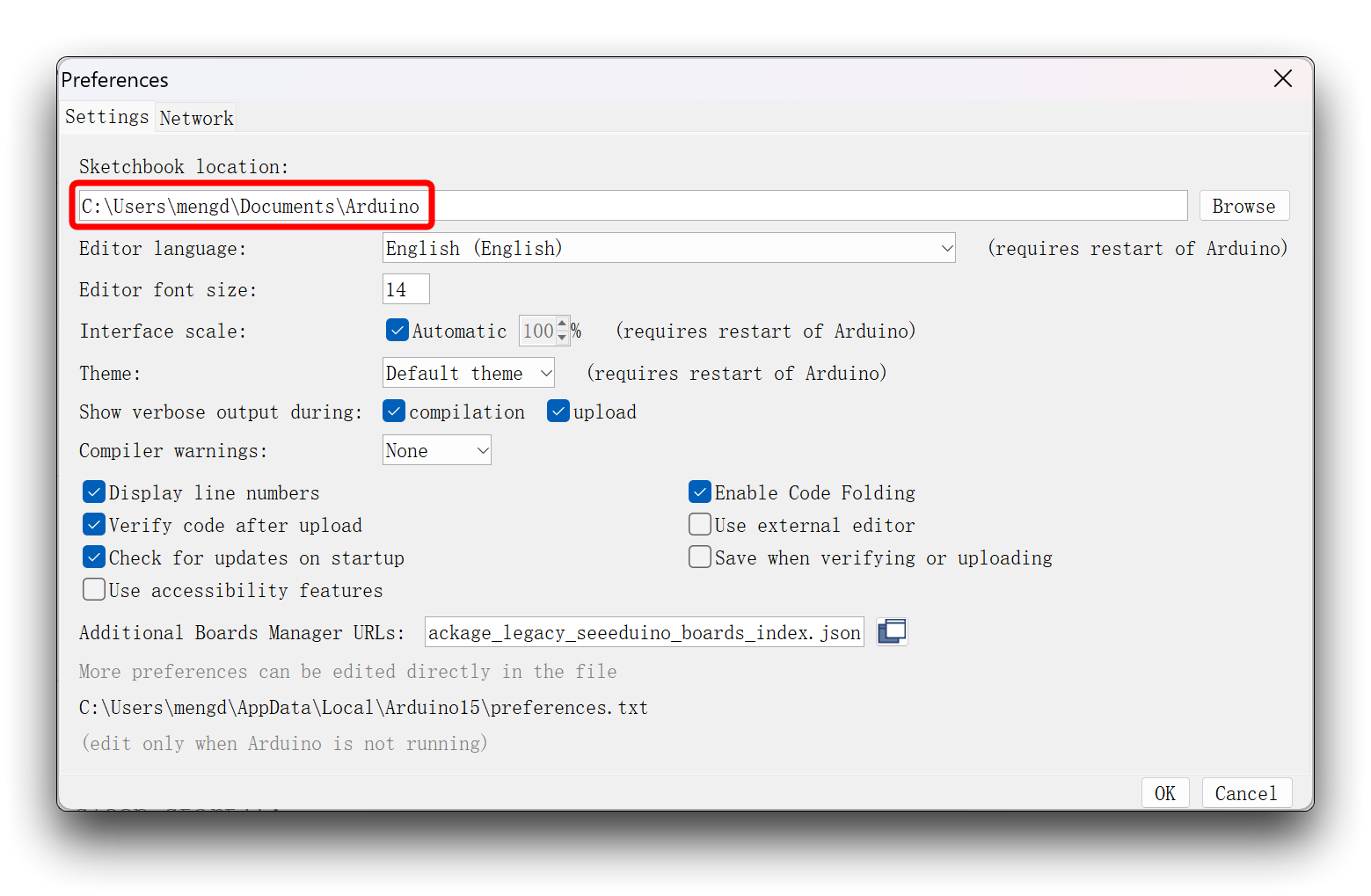This screenshot has width=1371, height=896.
Task: Click the Sketchbook location path field
Action: pos(632,206)
